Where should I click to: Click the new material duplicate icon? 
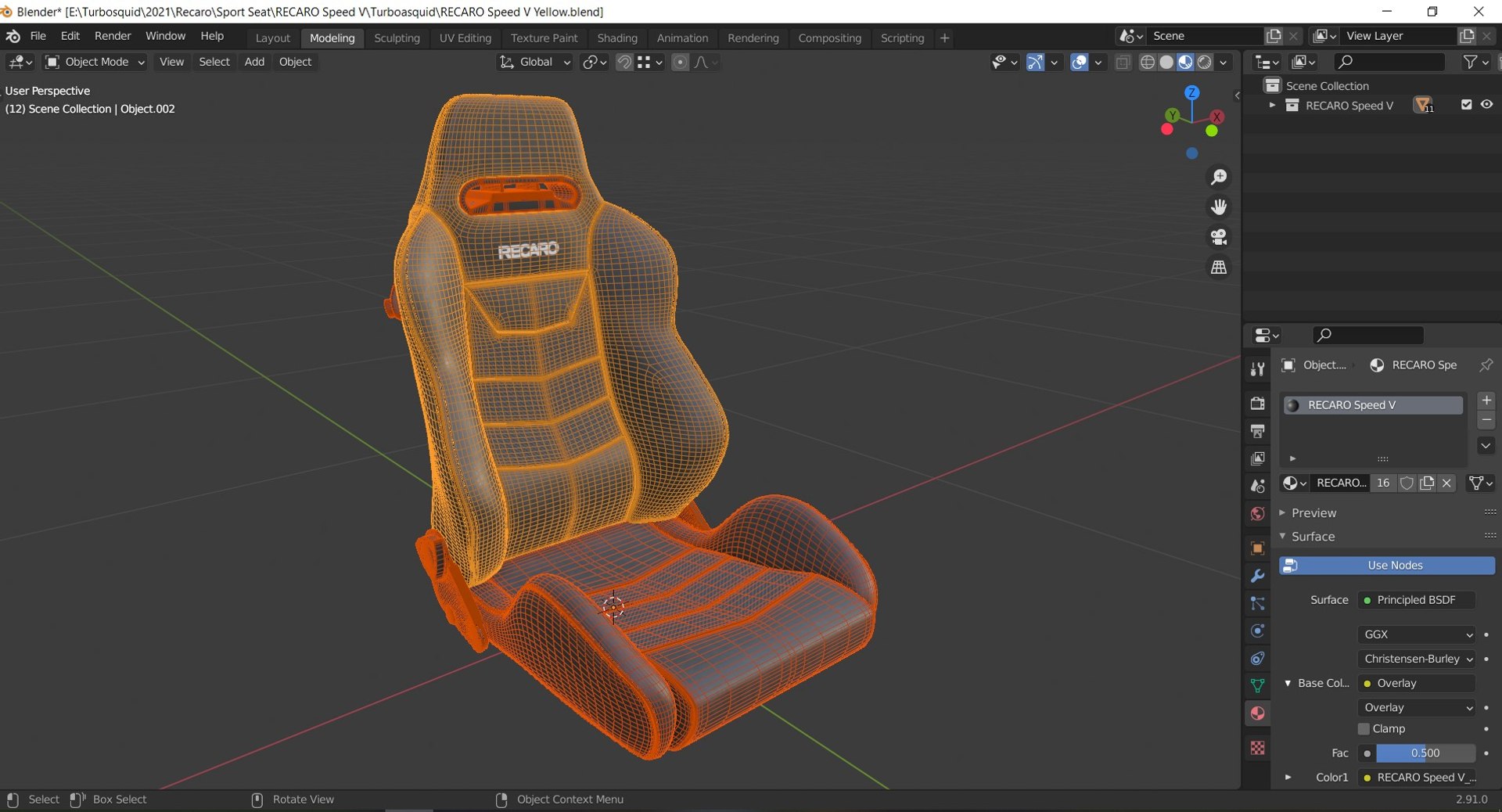coord(1427,483)
